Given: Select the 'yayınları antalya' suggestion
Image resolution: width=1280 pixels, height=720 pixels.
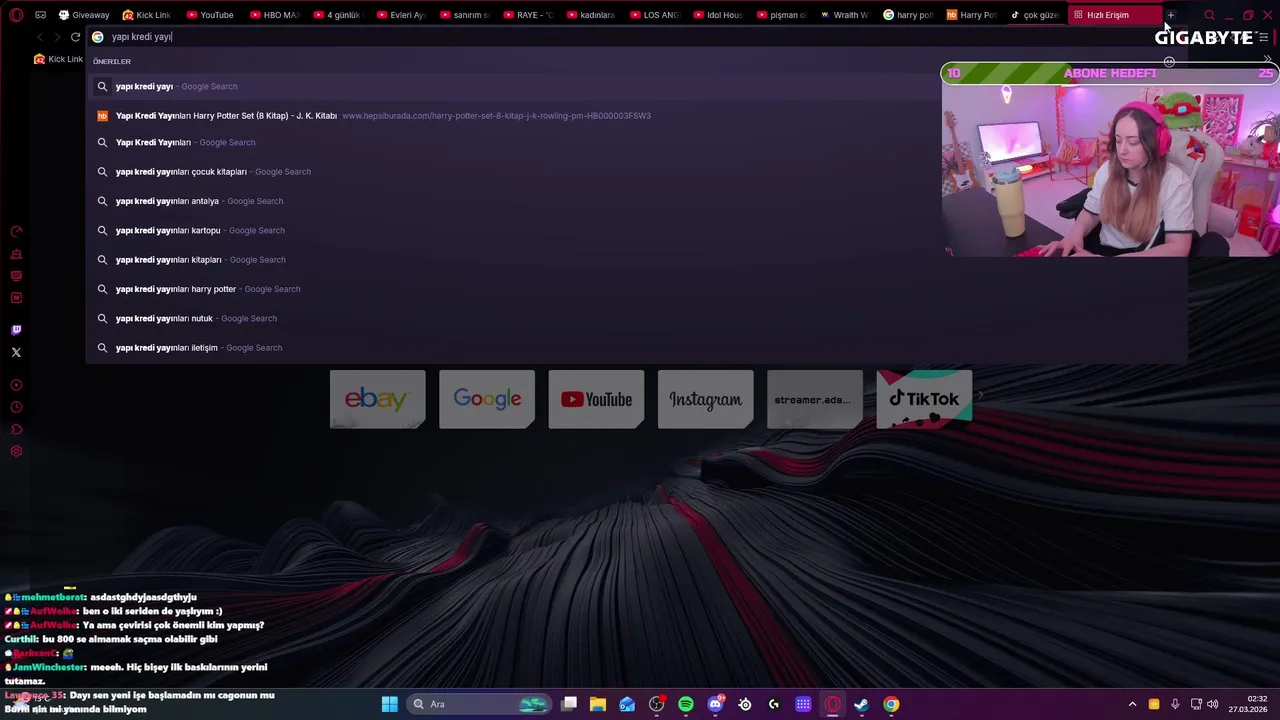Looking at the screenshot, I should point(636,201).
